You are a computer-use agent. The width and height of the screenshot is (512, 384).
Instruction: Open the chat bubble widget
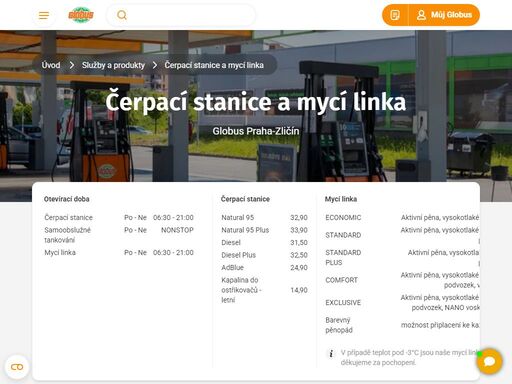pyautogui.click(x=489, y=361)
